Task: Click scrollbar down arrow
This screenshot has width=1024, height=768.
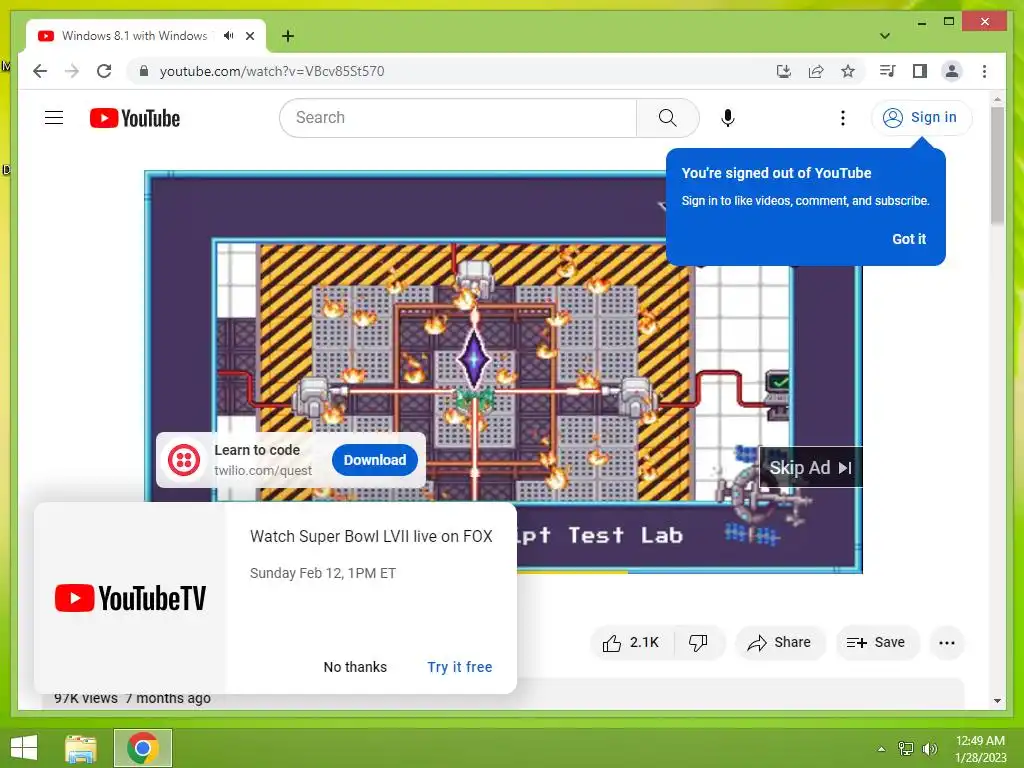Action: pos(997,701)
